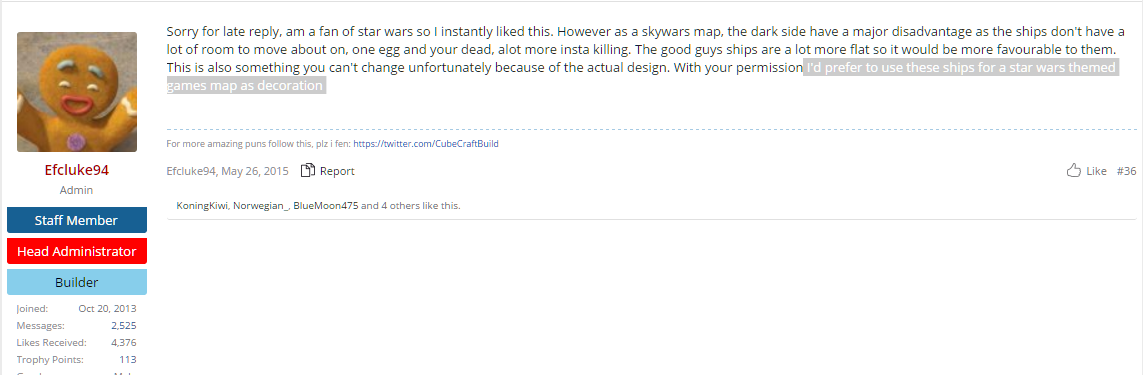The height and width of the screenshot is (375, 1143).
Task: Click the Efcluke94 author name beside the post date
Action: click(x=191, y=171)
